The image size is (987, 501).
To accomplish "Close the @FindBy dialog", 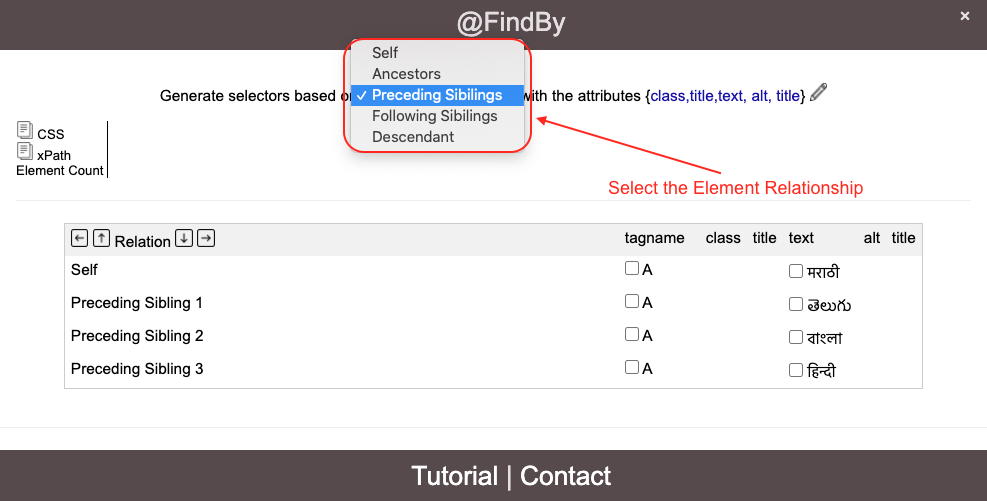I will point(965,16).
